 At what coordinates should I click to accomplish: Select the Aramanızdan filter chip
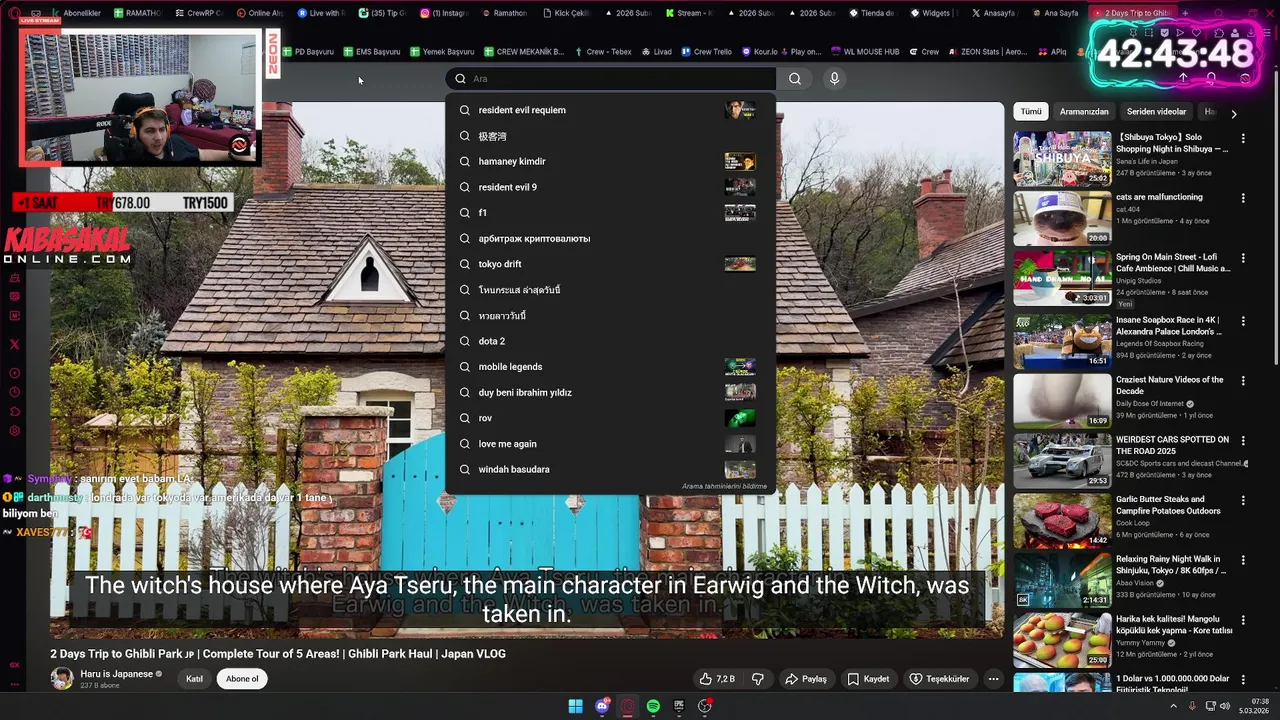tap(1084, 112)
